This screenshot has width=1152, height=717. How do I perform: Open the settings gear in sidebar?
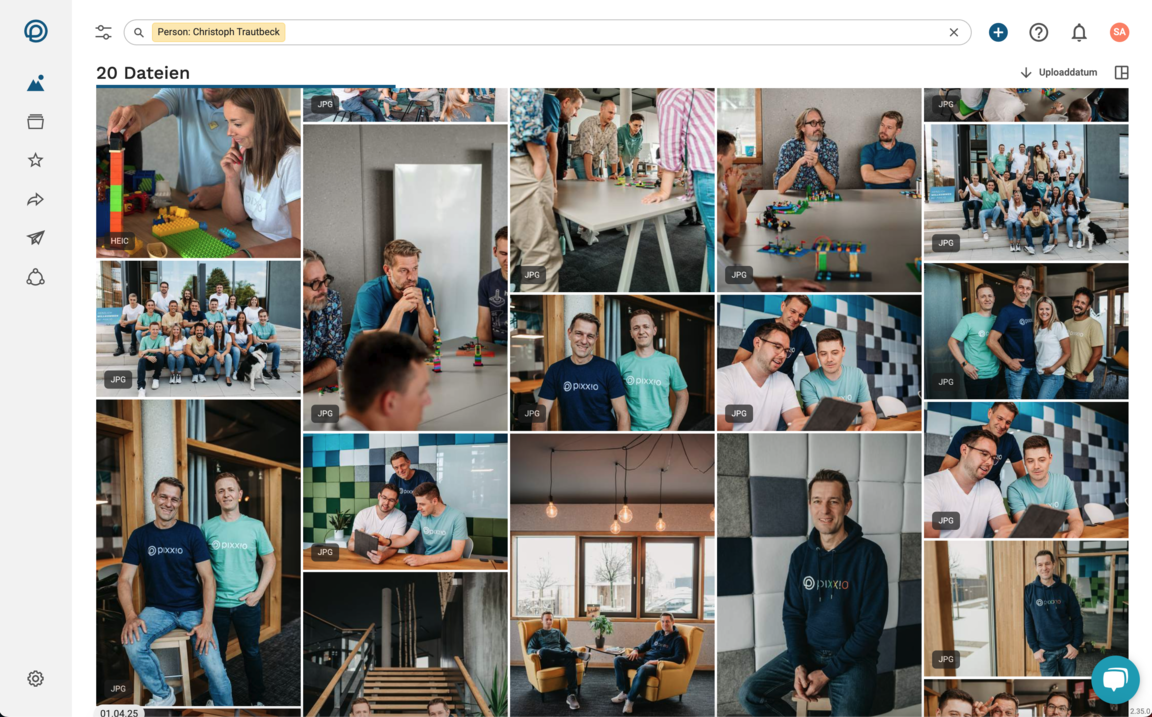pos(35,679)
